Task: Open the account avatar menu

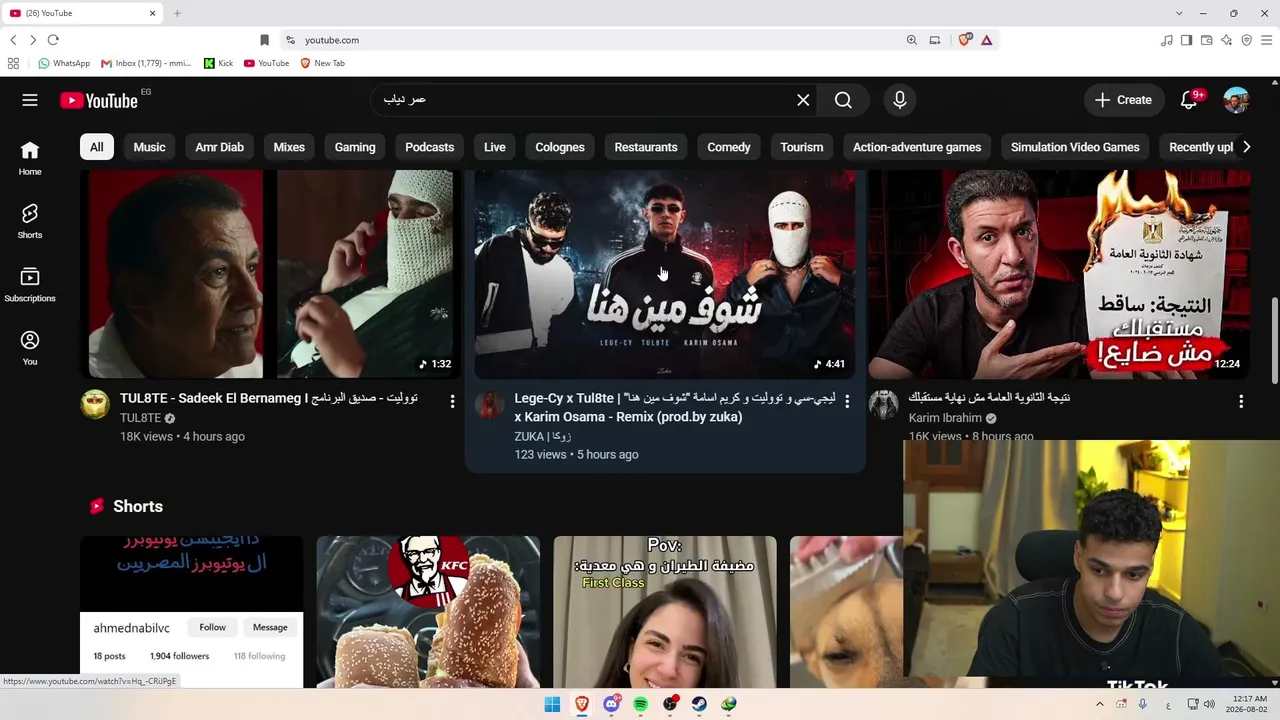Action: coord(1236,100)
